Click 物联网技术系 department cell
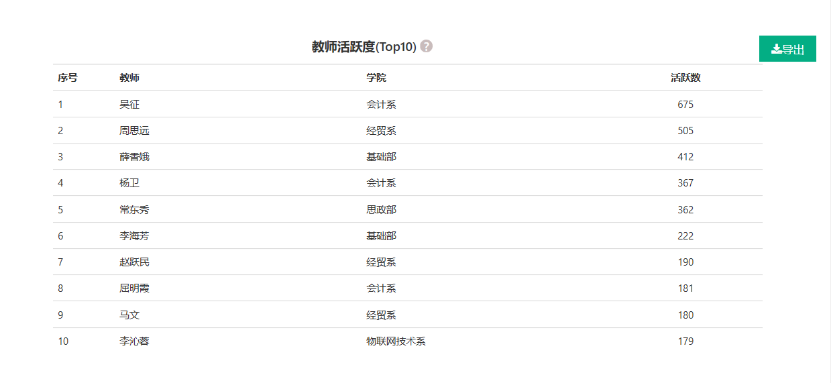 coord(396,342)
